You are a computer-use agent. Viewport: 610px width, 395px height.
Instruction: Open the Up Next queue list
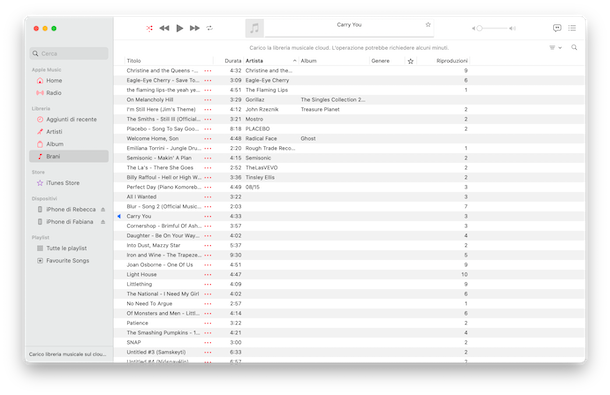tap(572, 28)
